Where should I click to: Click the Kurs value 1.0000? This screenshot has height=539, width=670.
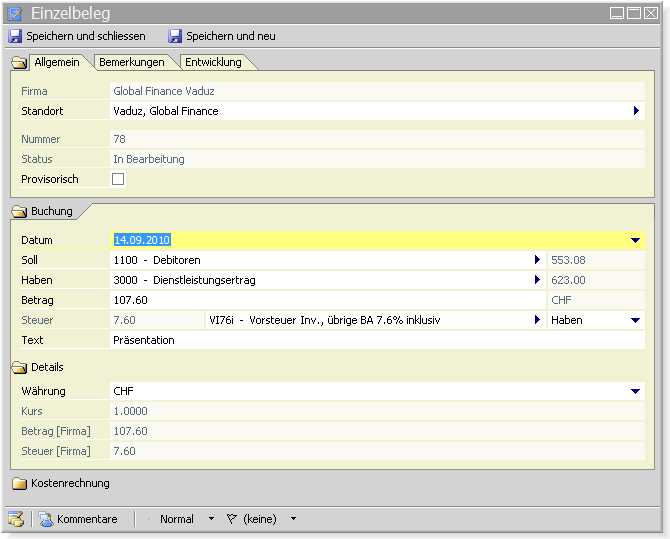377,411
